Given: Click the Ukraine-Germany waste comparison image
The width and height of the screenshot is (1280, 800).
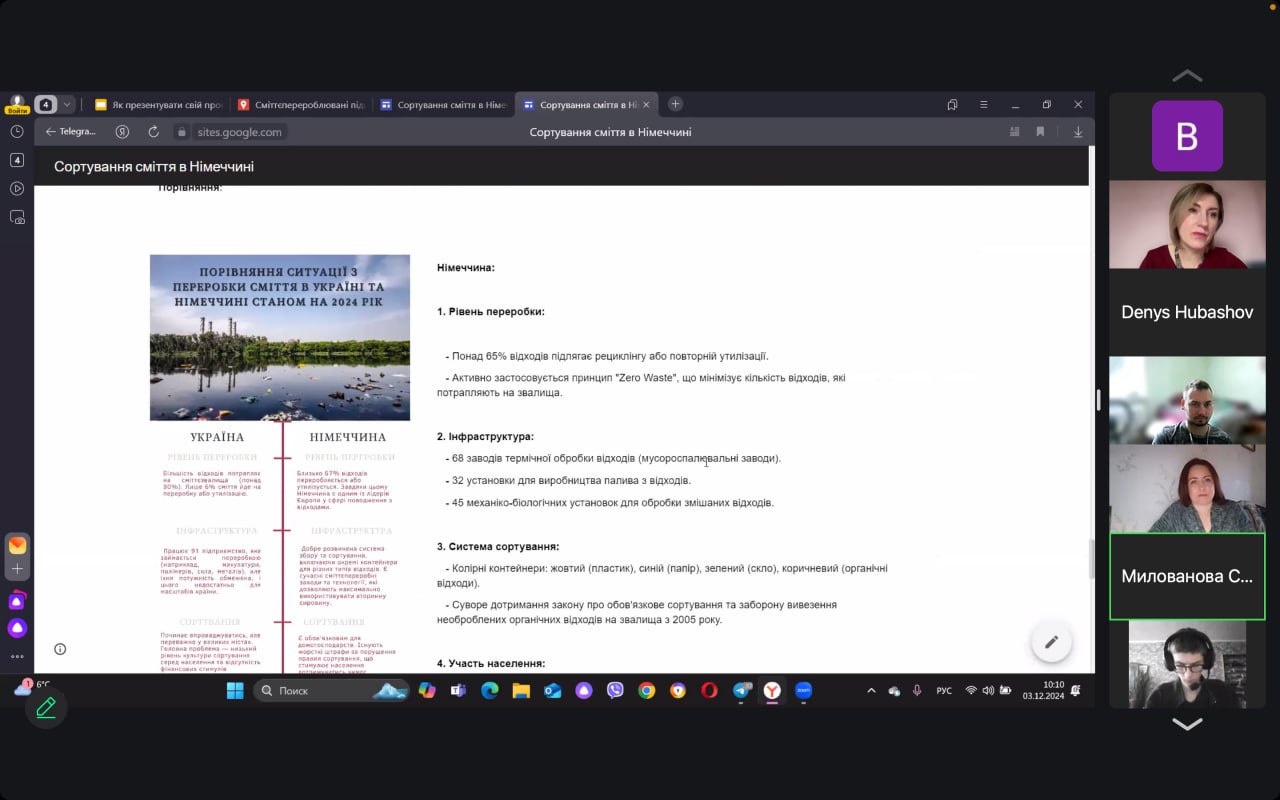Looking at the screenshot, I should (280, 337).
